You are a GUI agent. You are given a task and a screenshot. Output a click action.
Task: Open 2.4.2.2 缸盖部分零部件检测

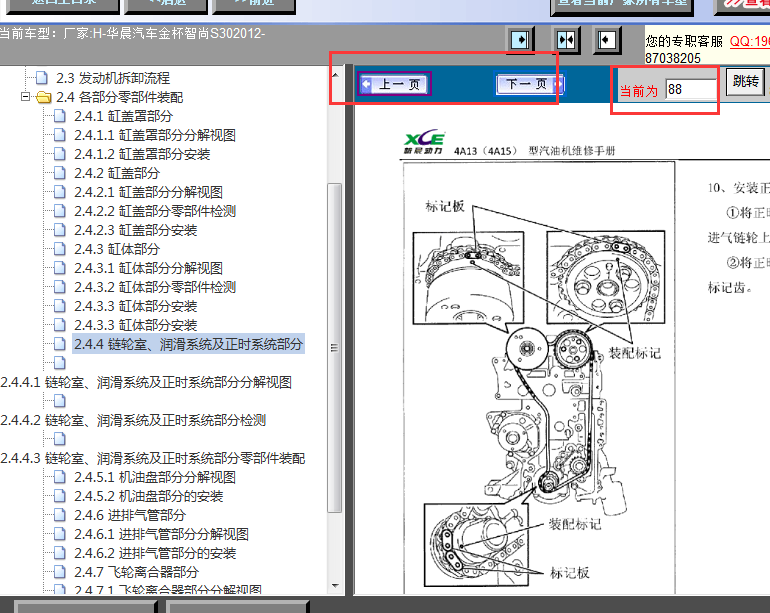coord(155,211)
